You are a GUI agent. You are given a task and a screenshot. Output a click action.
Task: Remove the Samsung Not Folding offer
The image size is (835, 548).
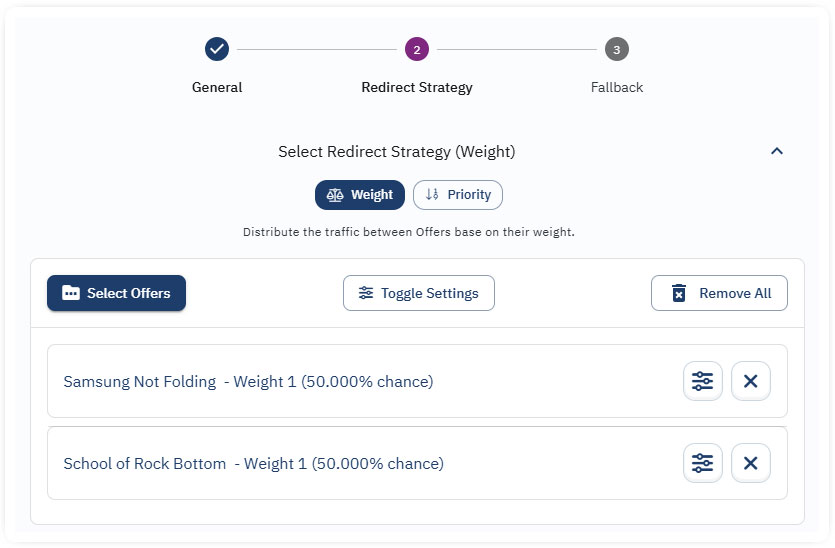(x=751, y=381)
